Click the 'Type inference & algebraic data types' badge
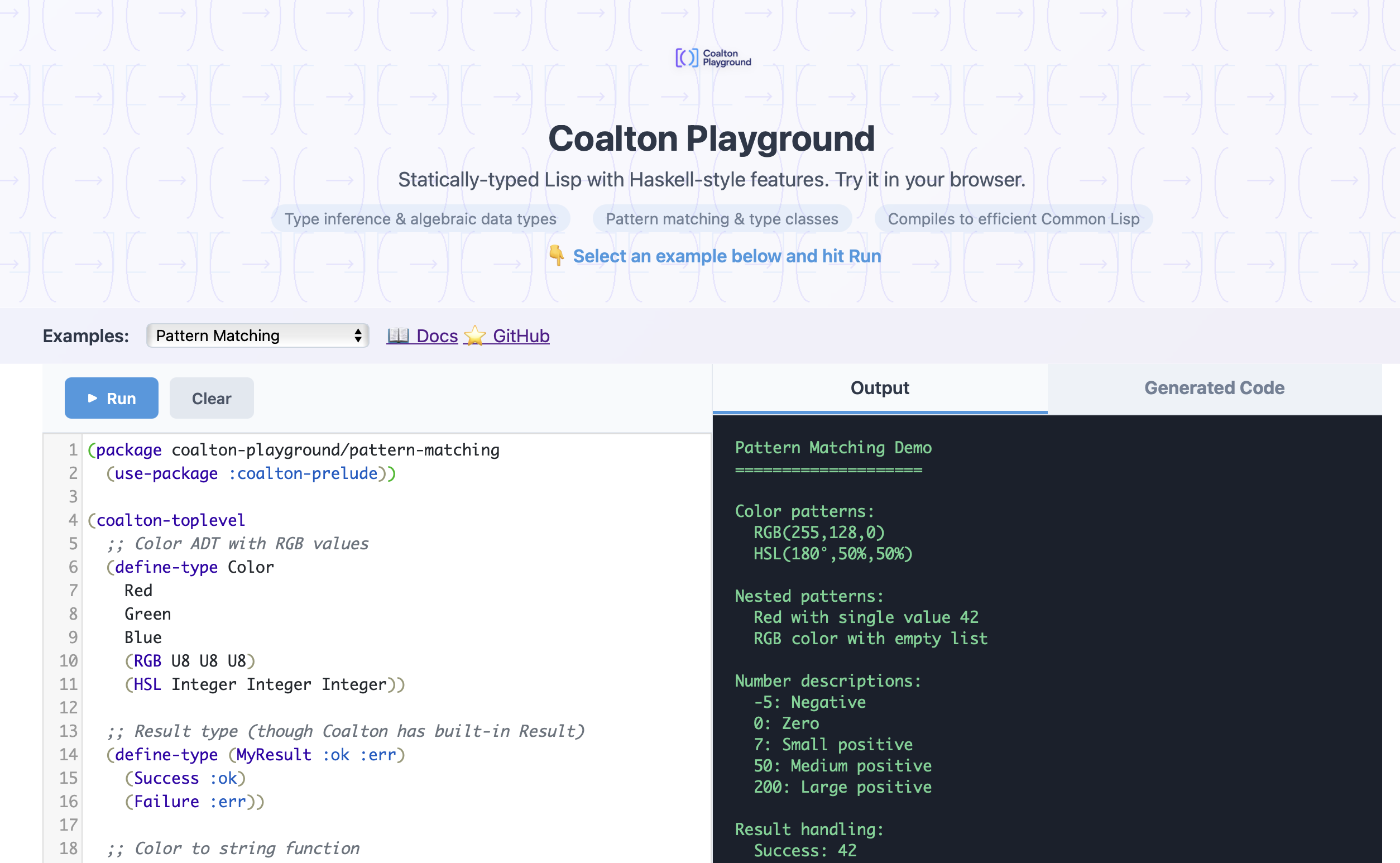Viewport: 1400px width, 863px height. (x=420, y=219)
